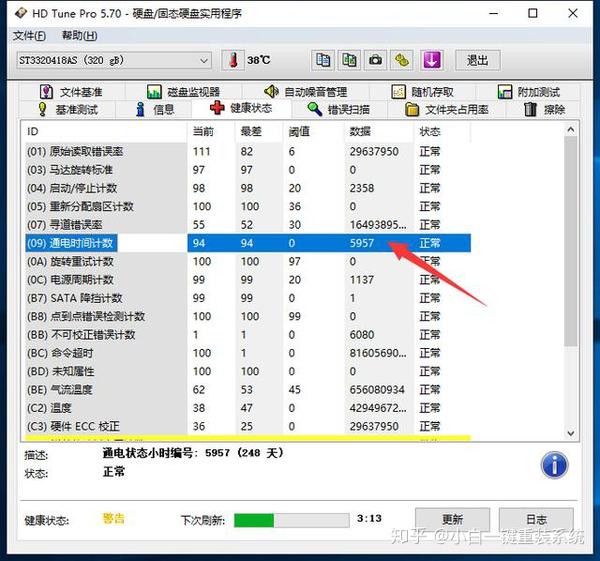Select the (BC) 命令超时 row
Image resolution: width=600 pixels, height=561 pixels.
click(x=248, y=353)
